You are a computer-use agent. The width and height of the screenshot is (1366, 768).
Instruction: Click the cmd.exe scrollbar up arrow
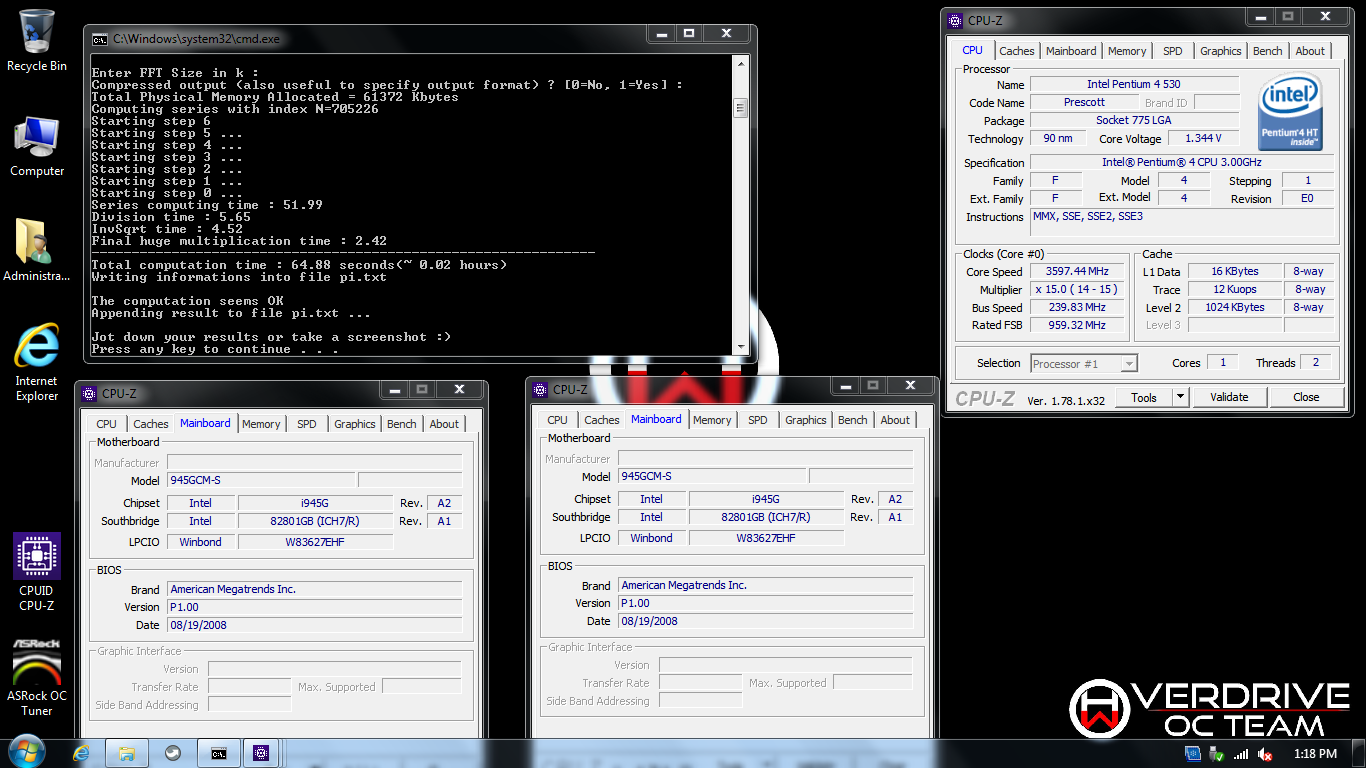(740, 66)
